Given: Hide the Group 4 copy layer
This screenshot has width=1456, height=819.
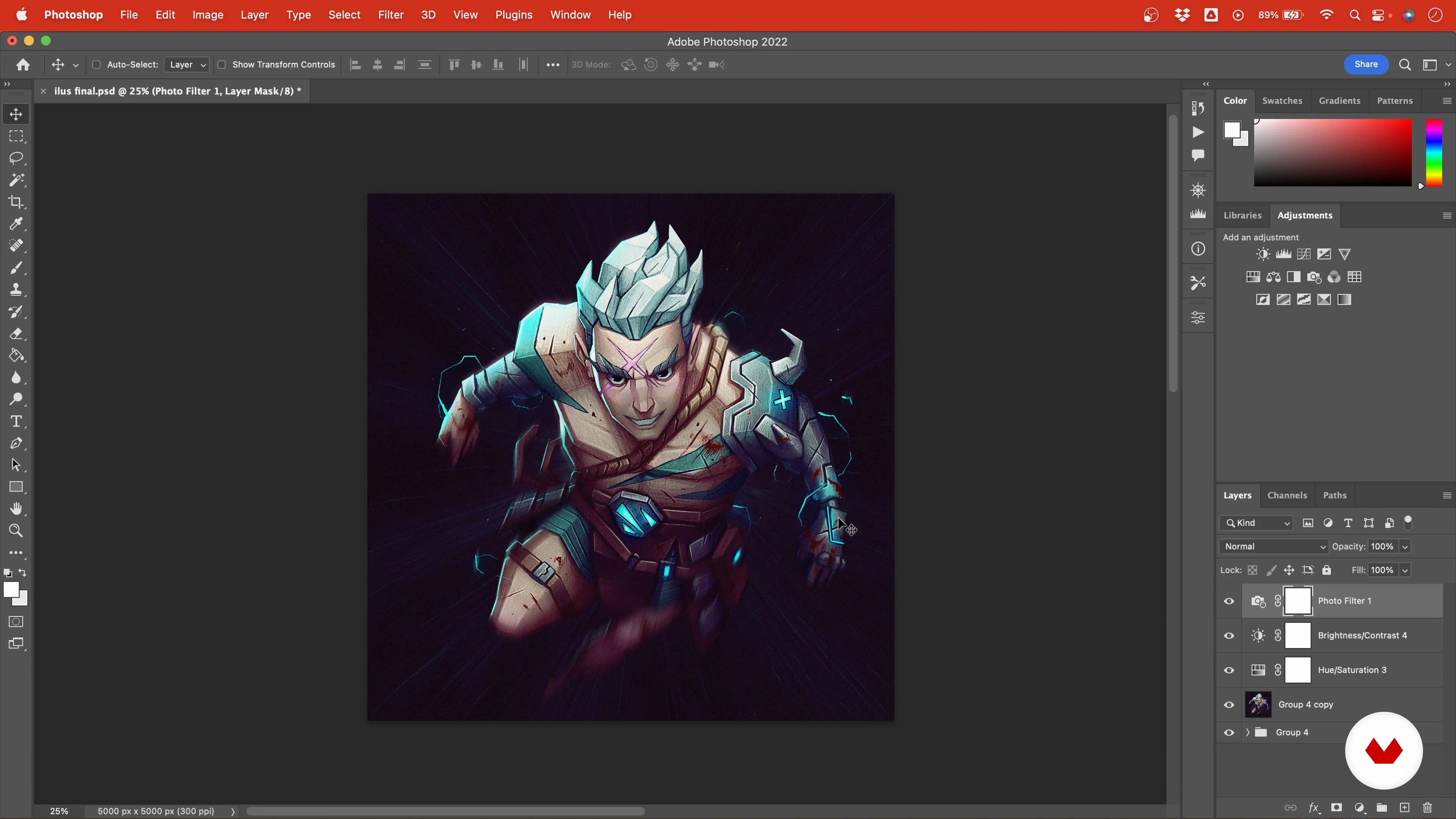Looking at the screenshot, I should pyautogui.click(x=1229, y=705).
